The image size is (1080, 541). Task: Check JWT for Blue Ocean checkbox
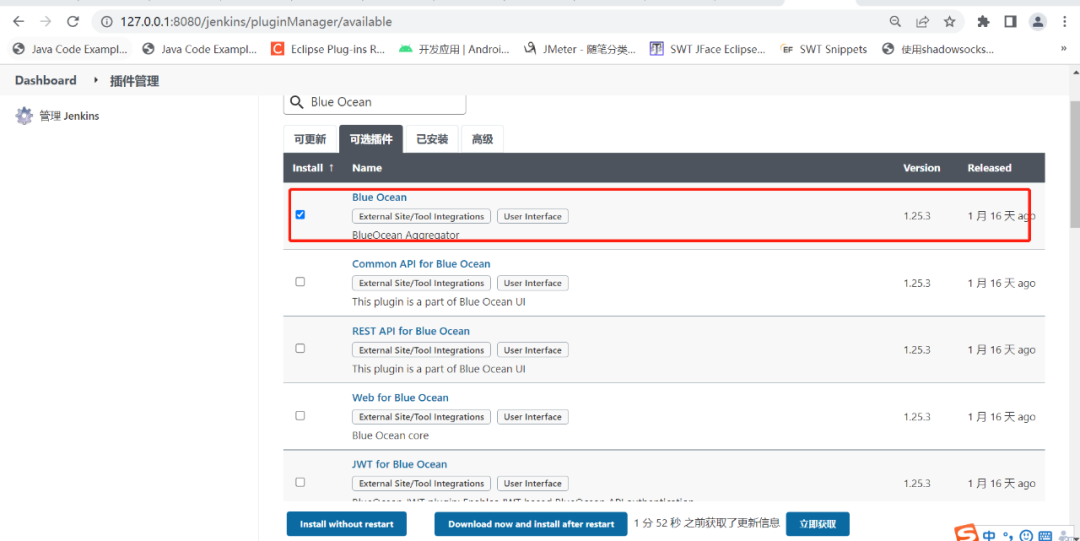coord(300,482)
